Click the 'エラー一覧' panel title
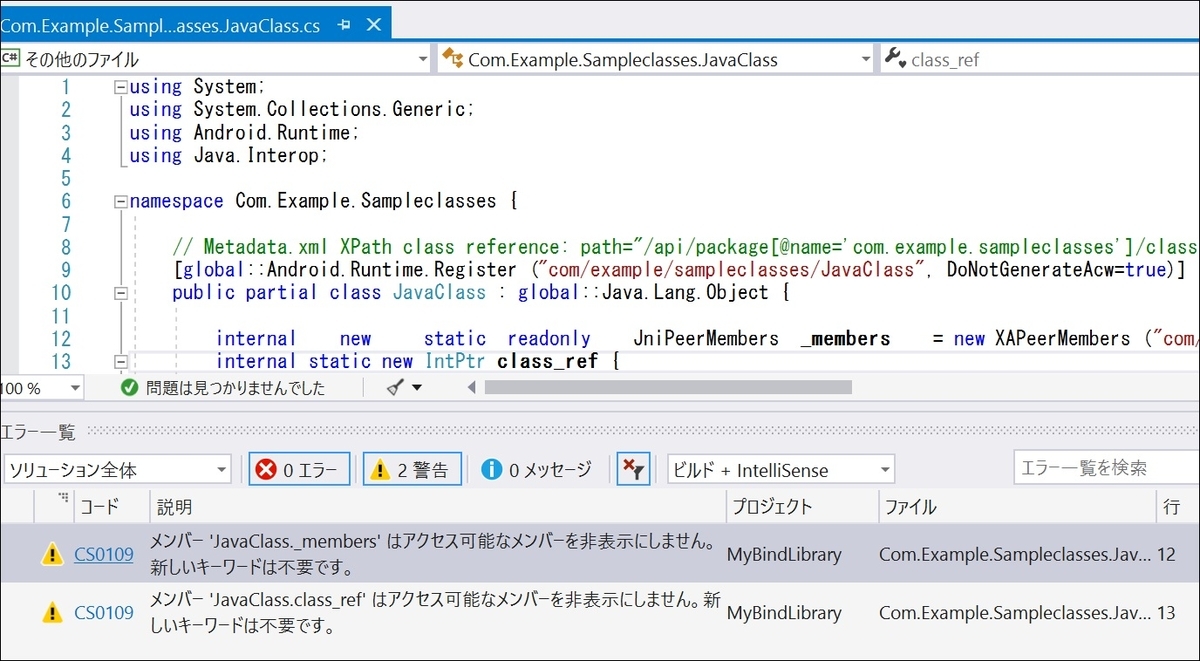 38,432
